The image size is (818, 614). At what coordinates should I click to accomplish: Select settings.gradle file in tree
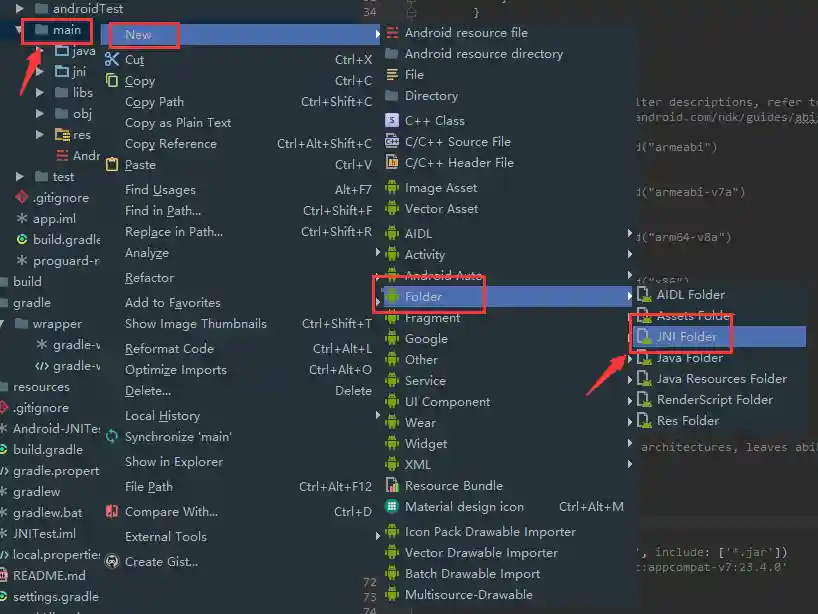(x=56, y=596)
